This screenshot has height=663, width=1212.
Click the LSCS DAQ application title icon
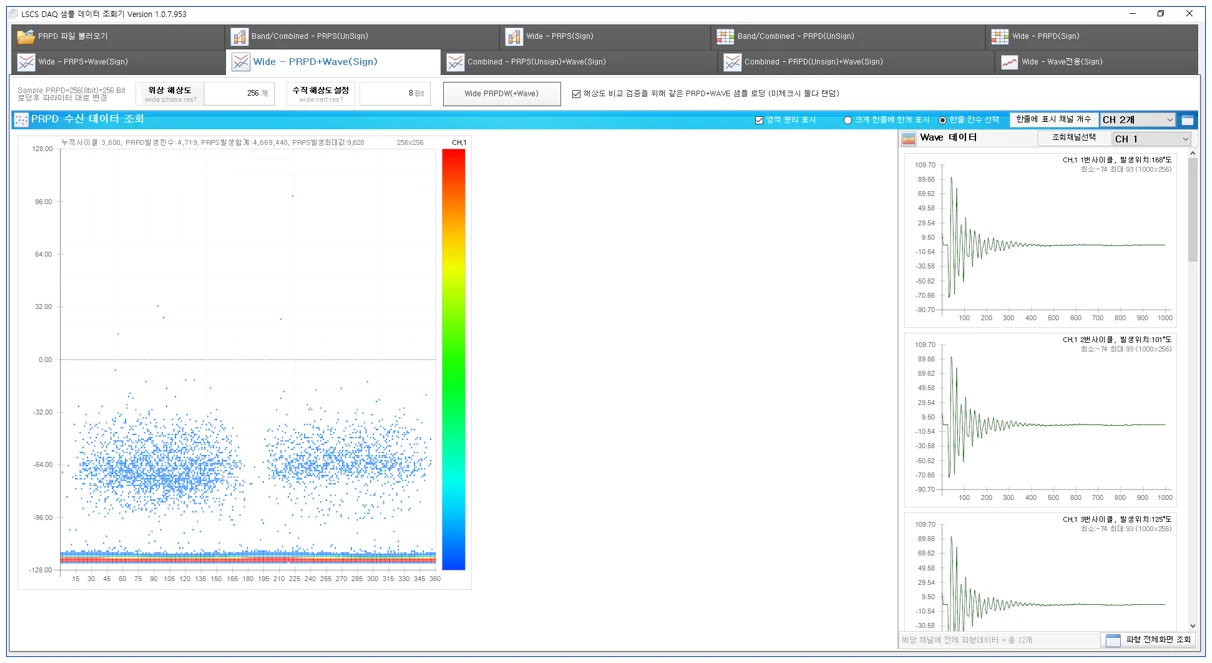(x=12, y=14)
